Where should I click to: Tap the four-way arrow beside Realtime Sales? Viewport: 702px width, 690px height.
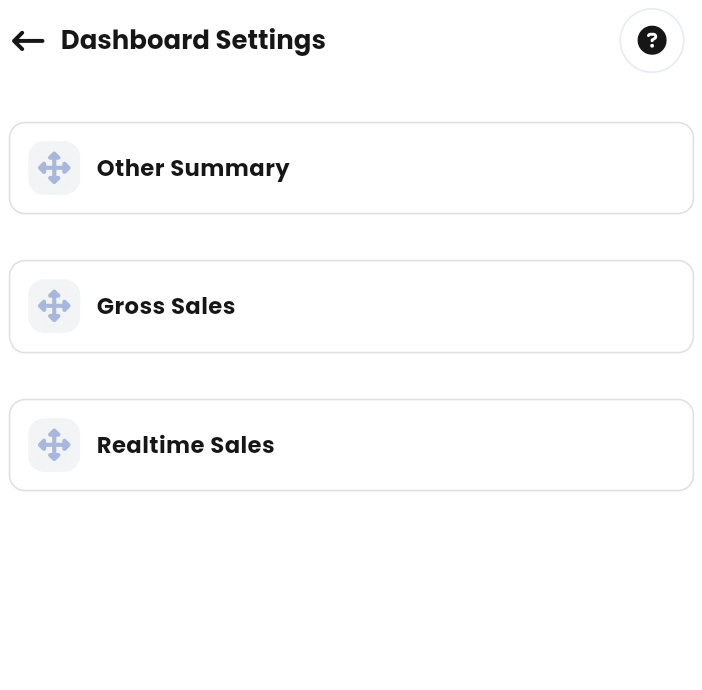[x=54, y=445]
